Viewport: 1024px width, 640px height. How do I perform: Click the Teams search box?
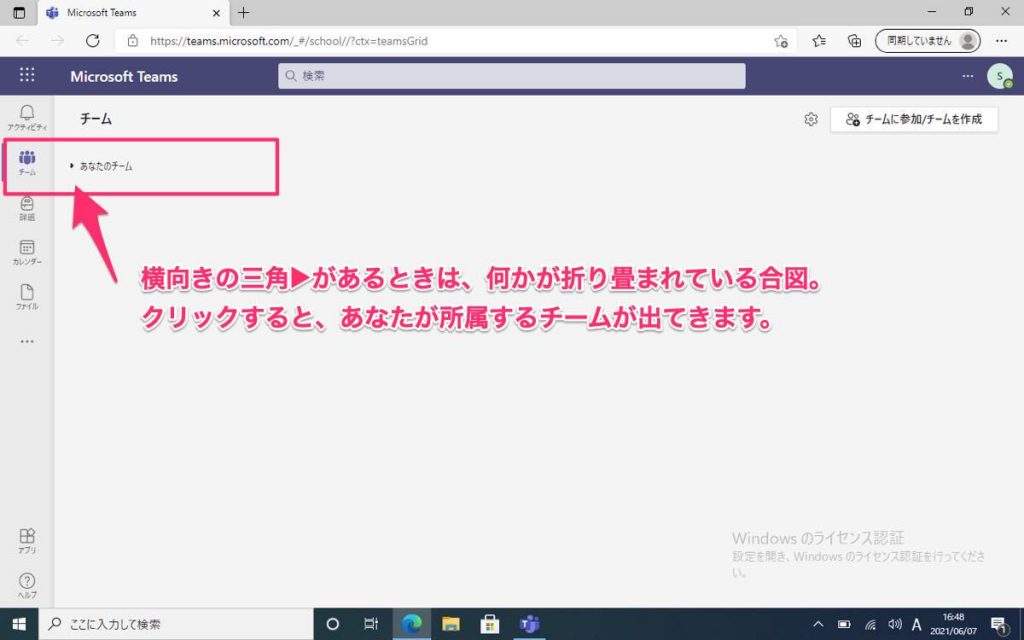511,76
